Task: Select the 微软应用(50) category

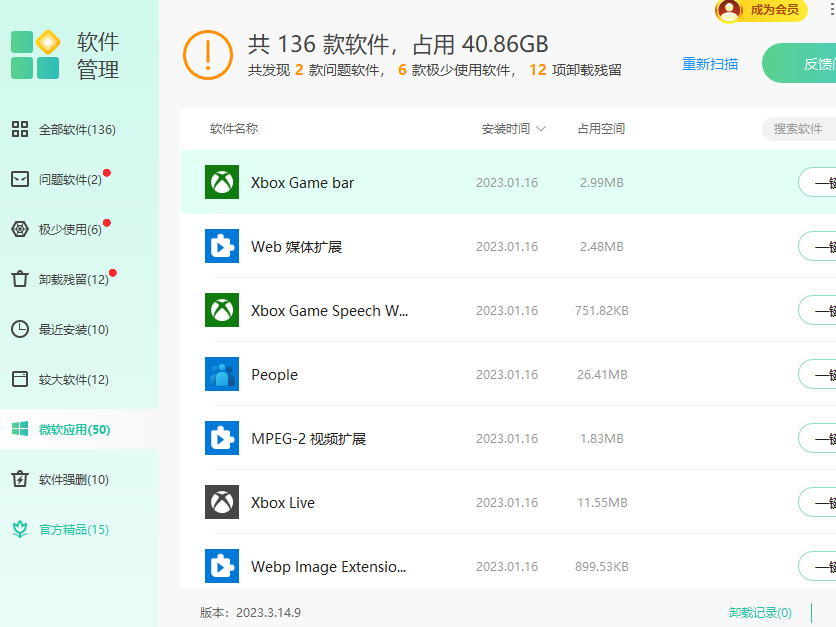Action: [x=79, y=429]
